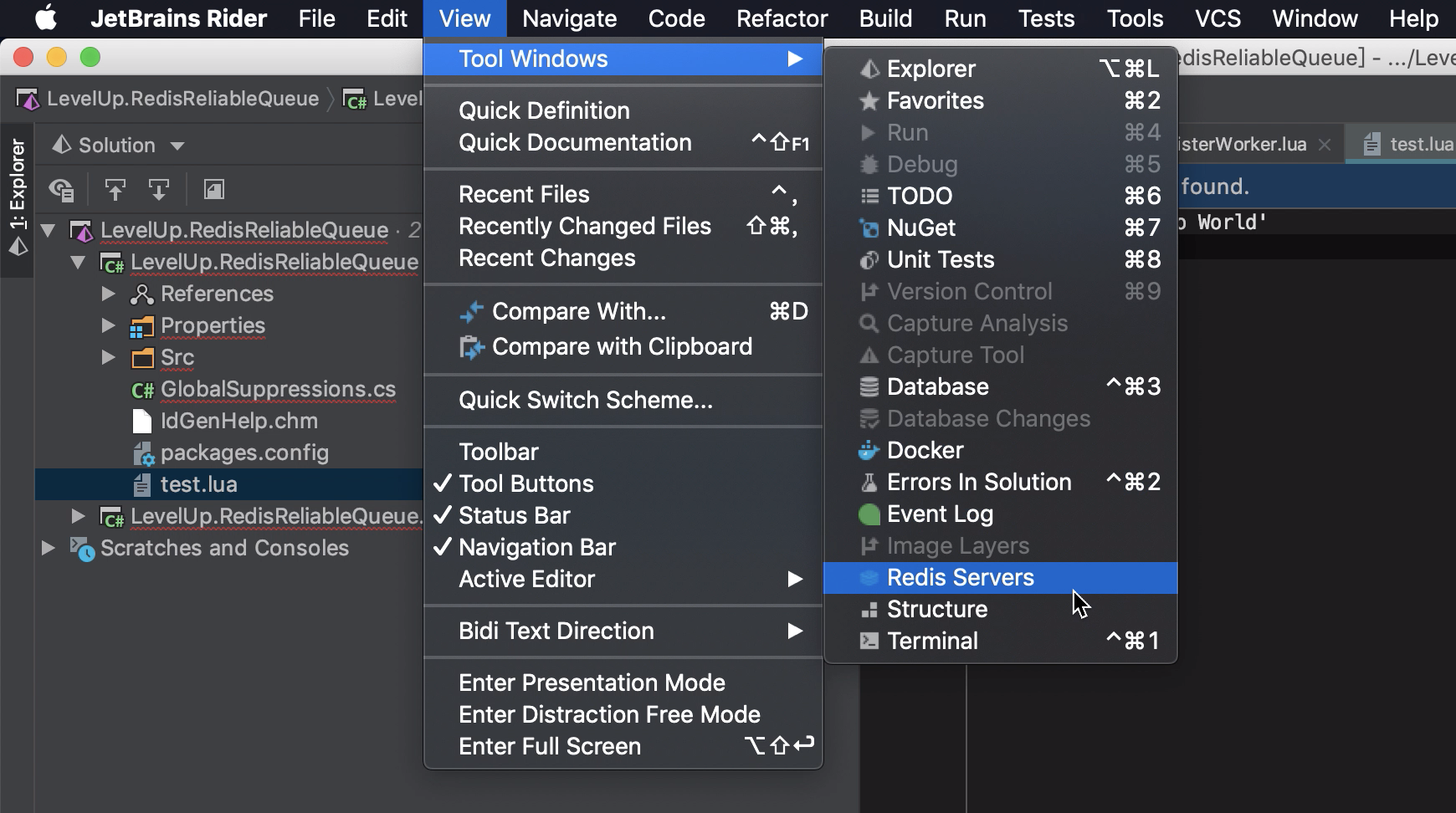Choose Recent Changes menu item

click(623, 258)
